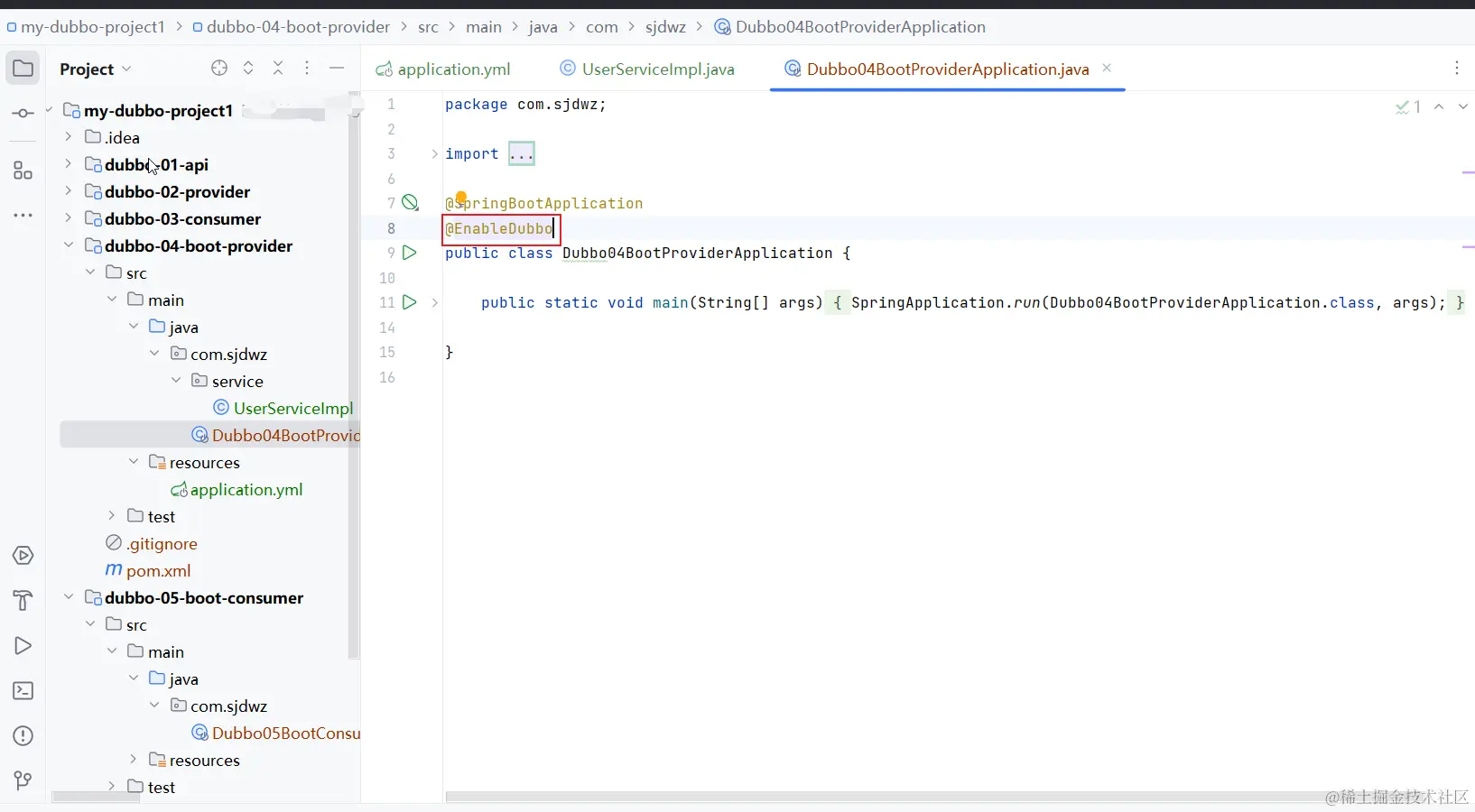Click dubbo-04-boot-provider breadcrumb

coord(292,27)
